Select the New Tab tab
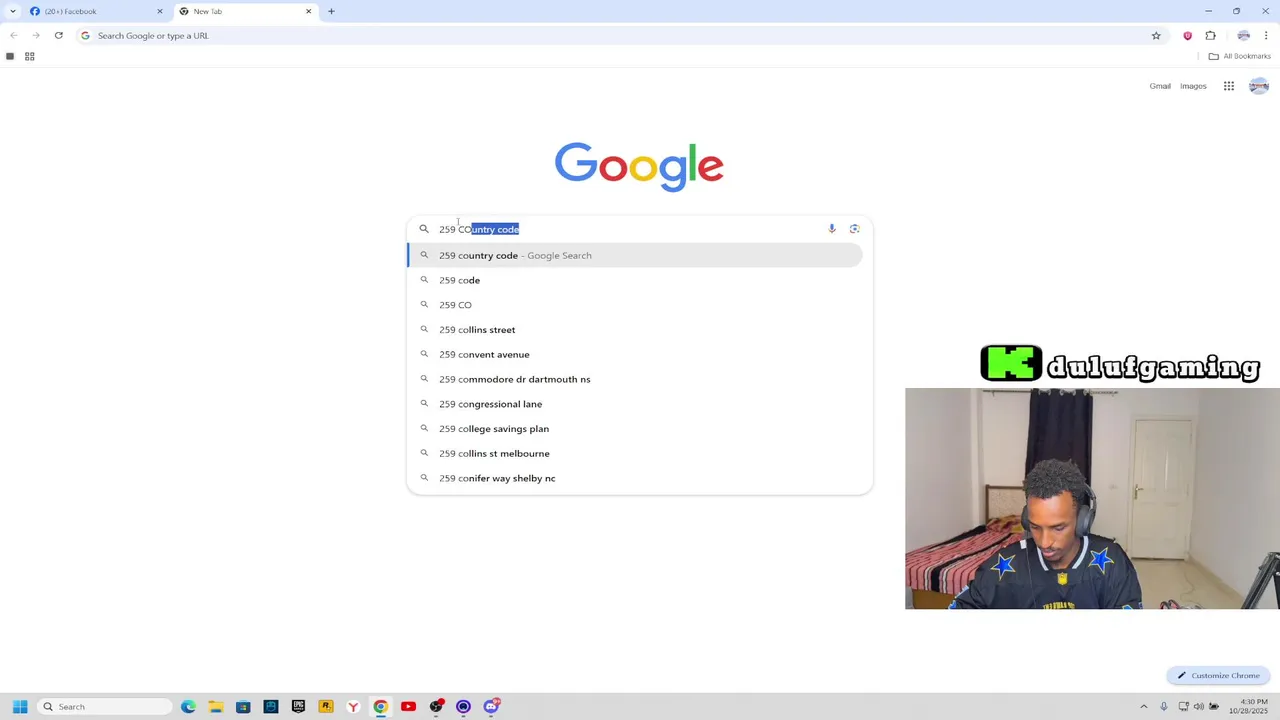Viewport: 1280px width, 720px height. coord(245,11)
